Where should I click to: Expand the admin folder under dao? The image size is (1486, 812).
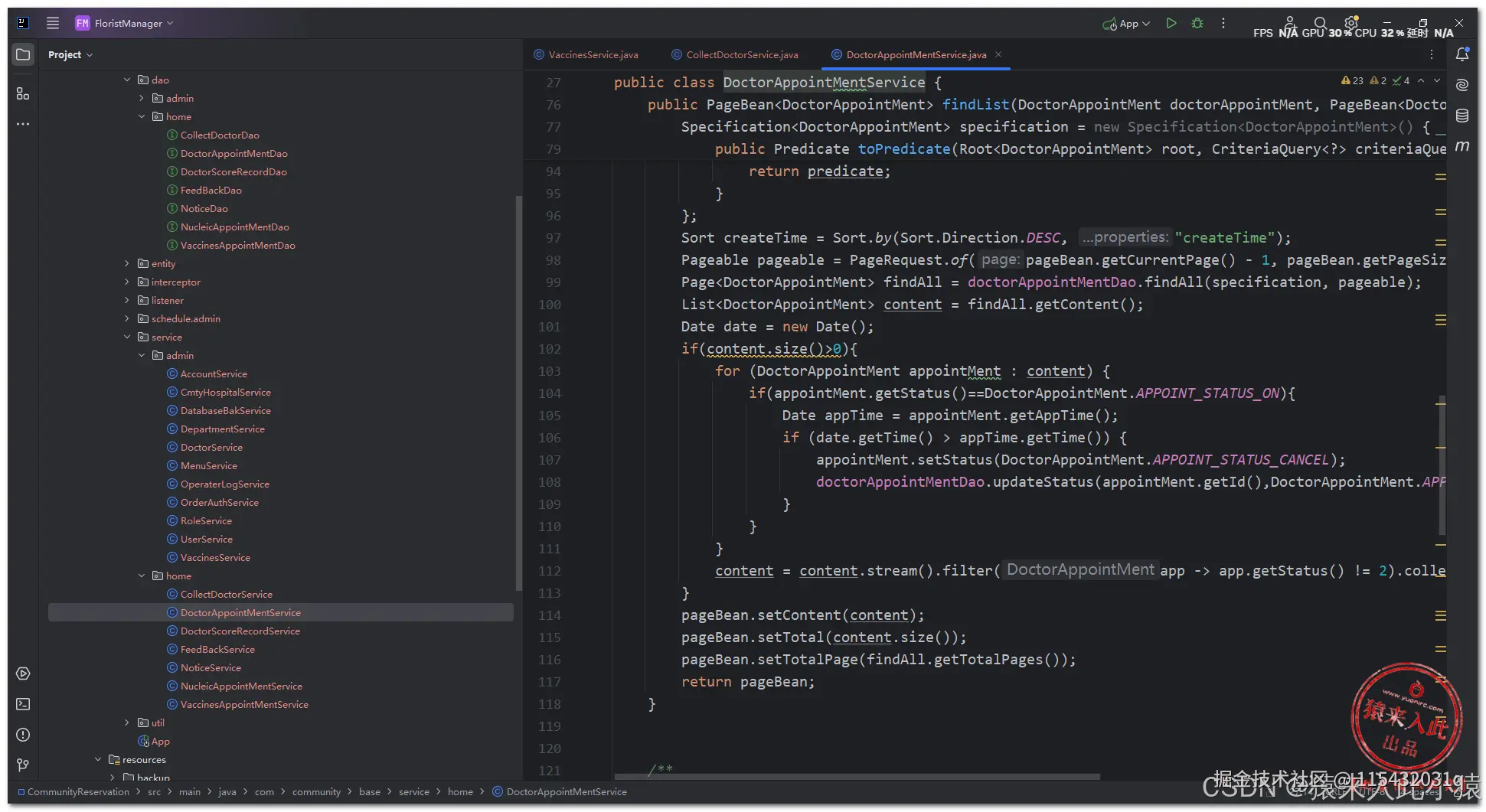(x=142, y=98)
